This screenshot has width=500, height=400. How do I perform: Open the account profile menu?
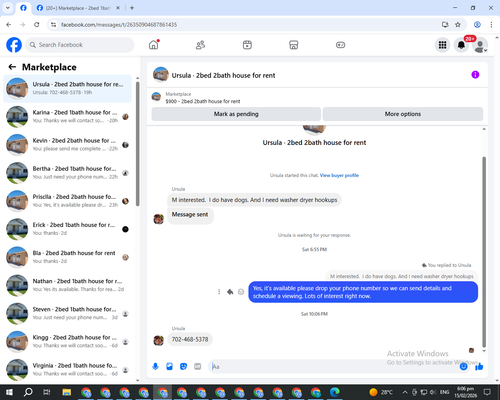(480, 45)
